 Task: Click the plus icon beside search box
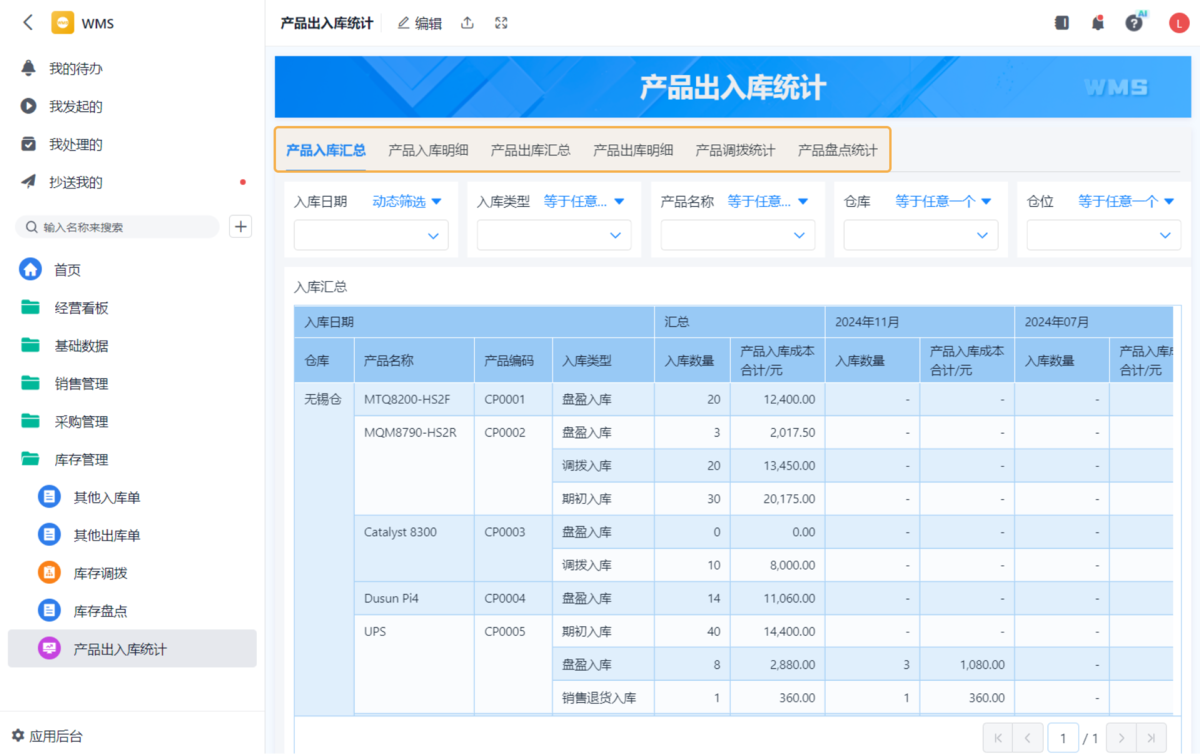coord(241,226)
